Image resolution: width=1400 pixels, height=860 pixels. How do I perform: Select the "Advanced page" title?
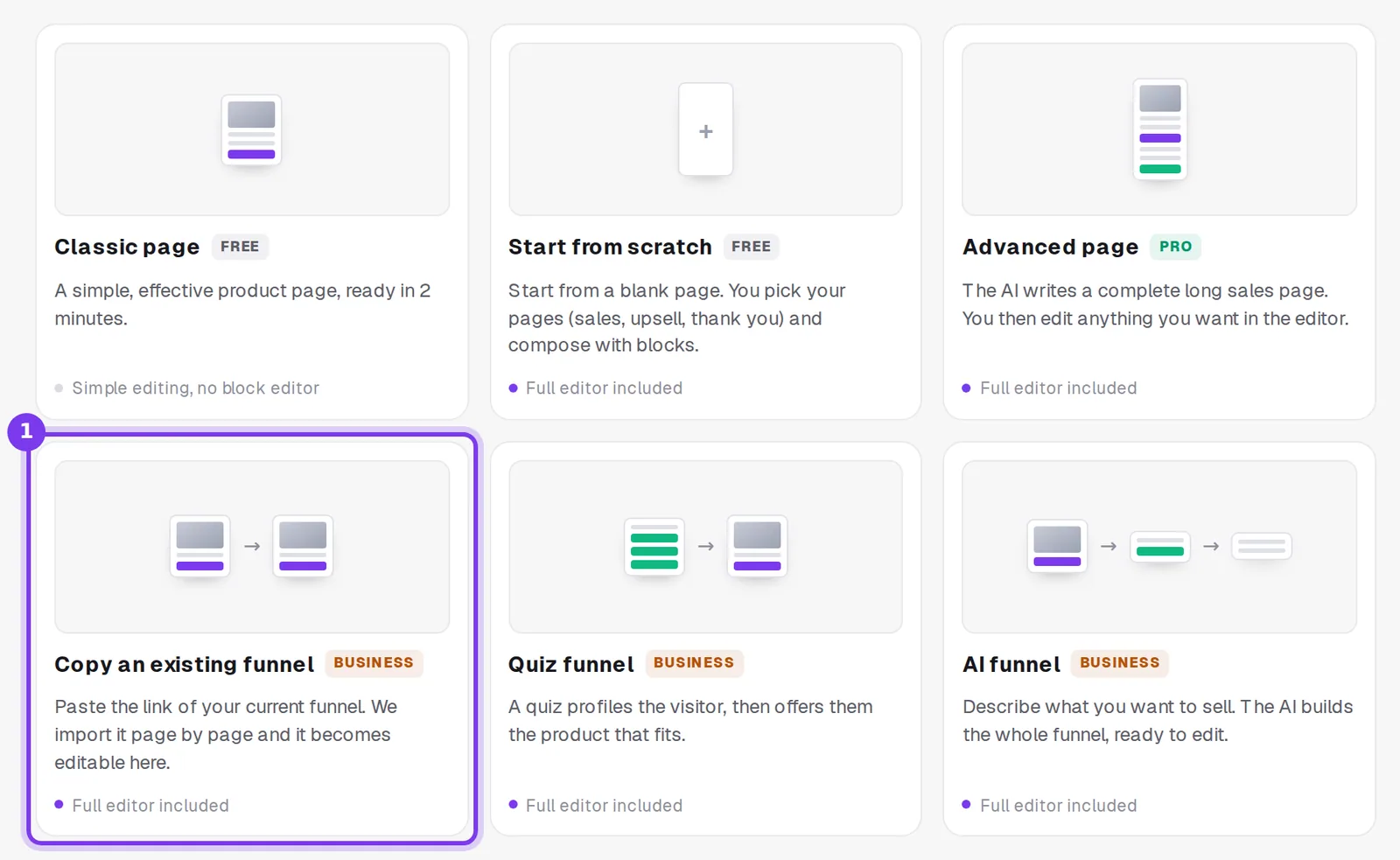click(x=1050, y=247)
